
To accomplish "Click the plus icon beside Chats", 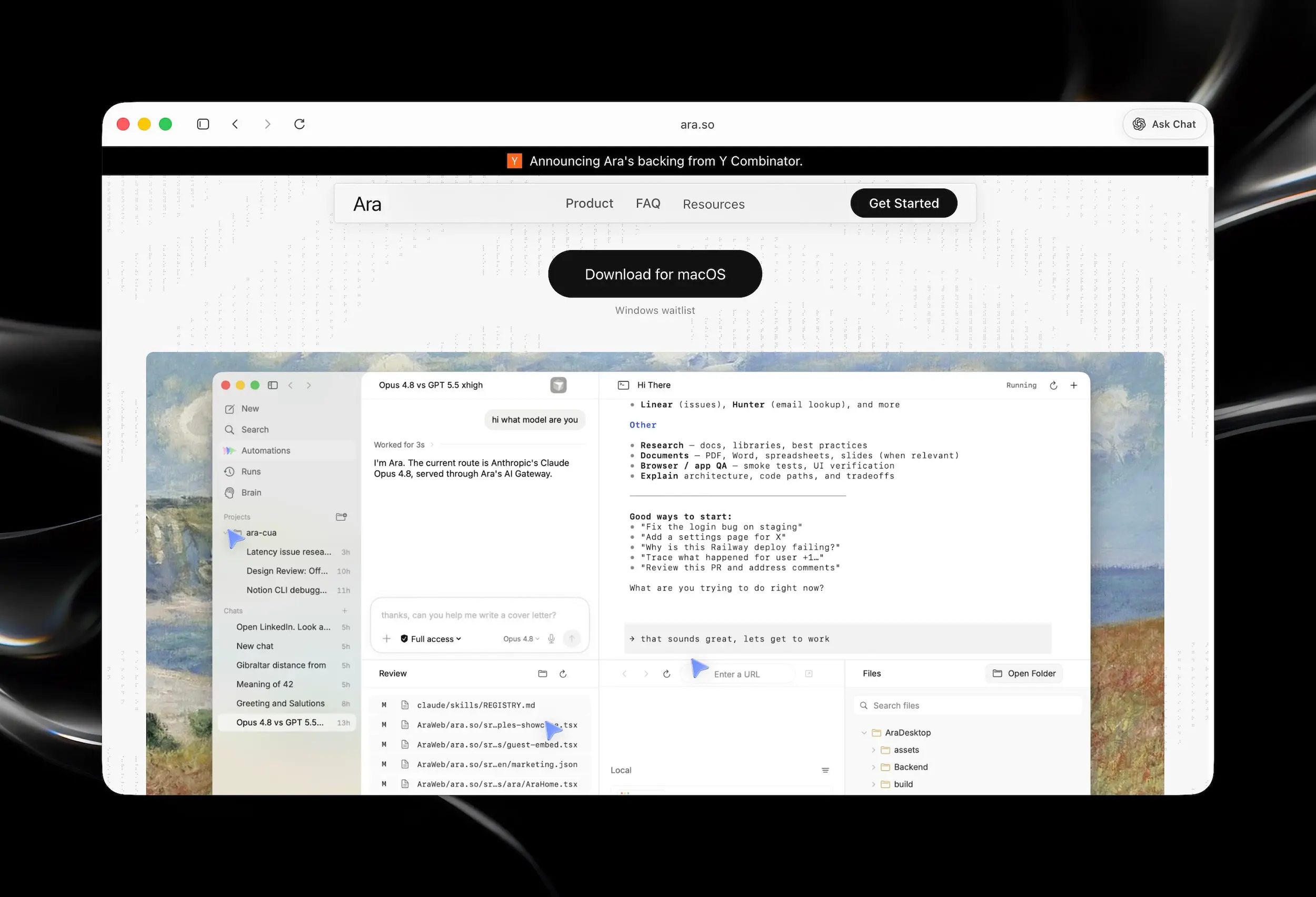I will (344, 611).
